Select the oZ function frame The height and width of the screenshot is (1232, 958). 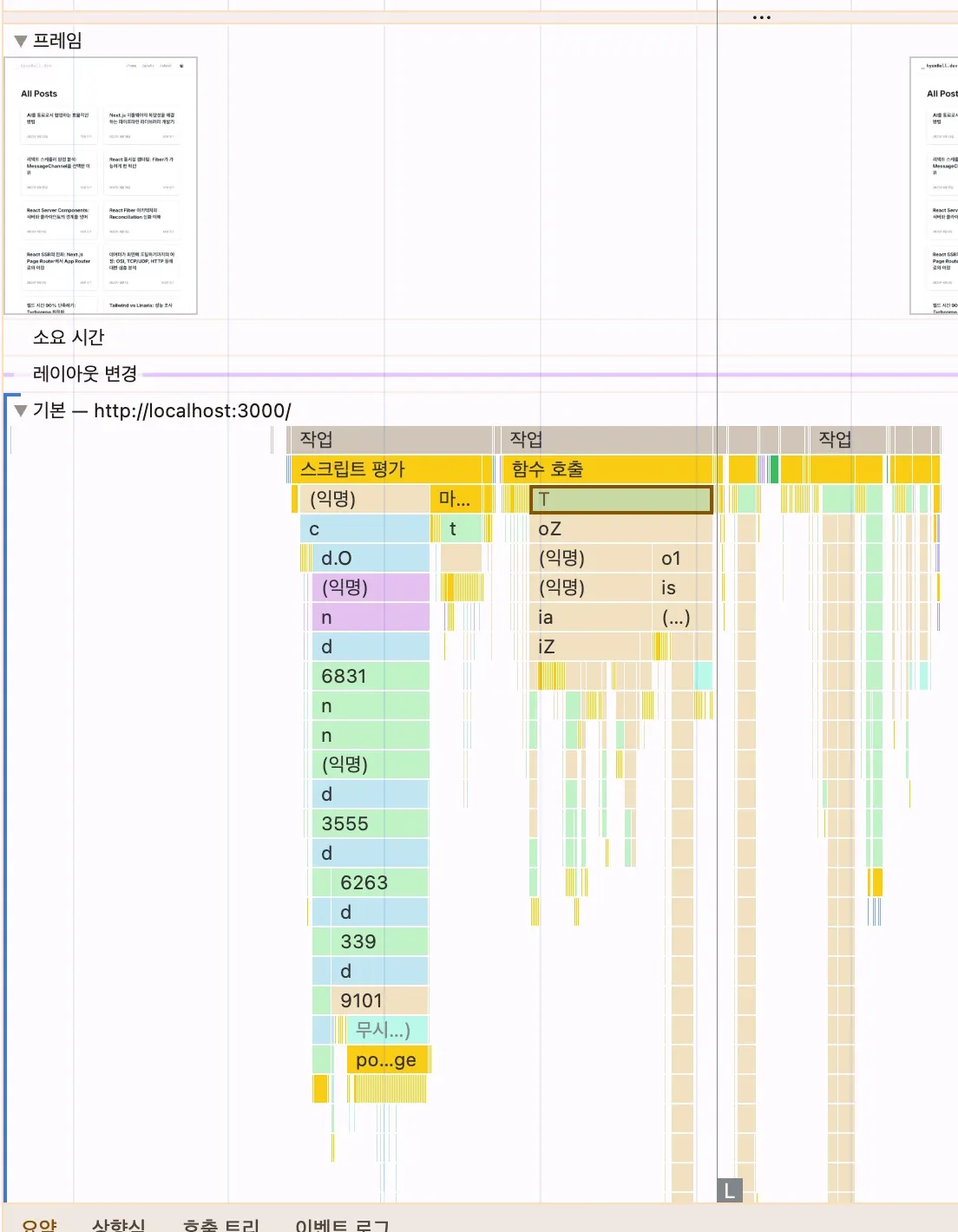click(621, 528)
